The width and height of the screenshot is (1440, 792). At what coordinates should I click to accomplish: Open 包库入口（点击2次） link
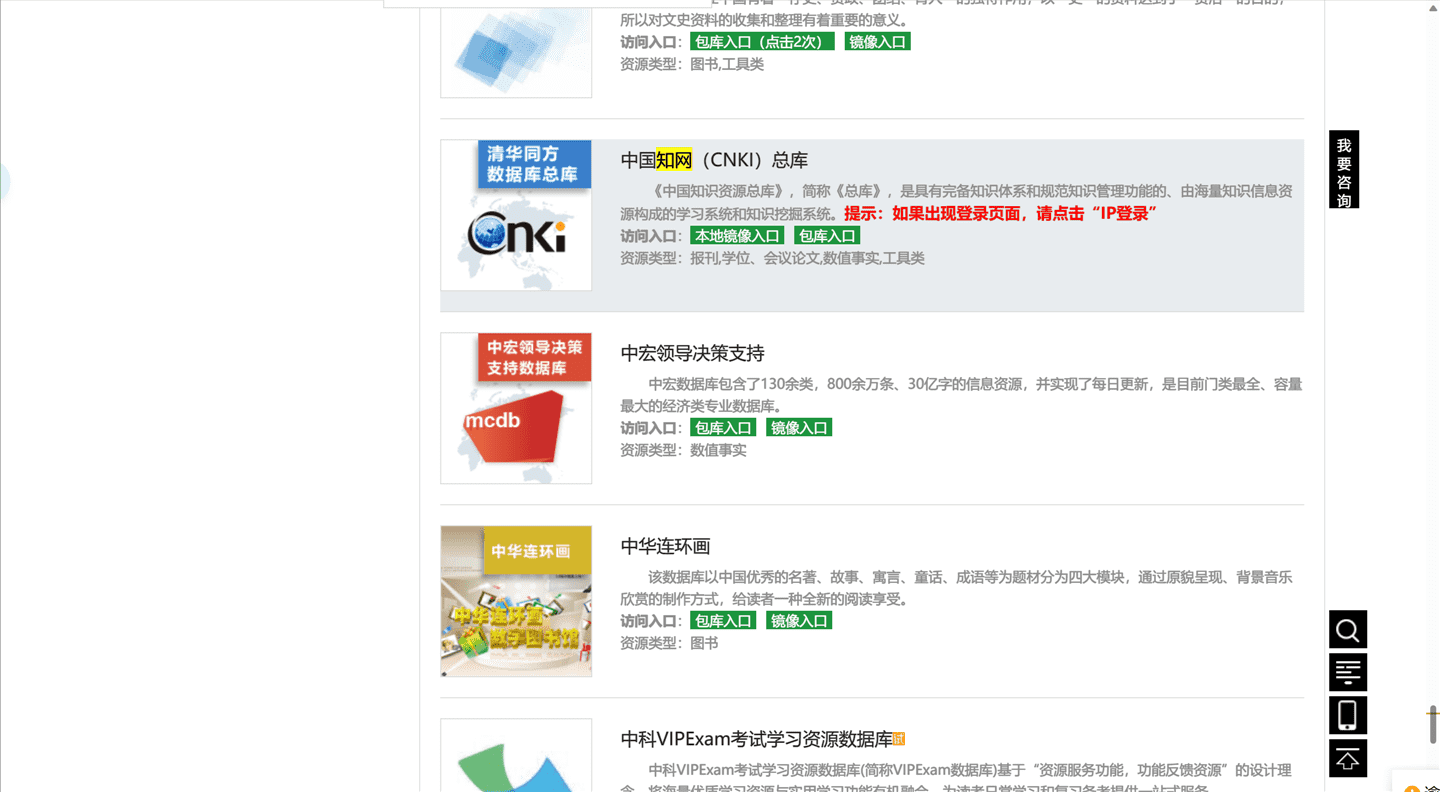point(761,42)
